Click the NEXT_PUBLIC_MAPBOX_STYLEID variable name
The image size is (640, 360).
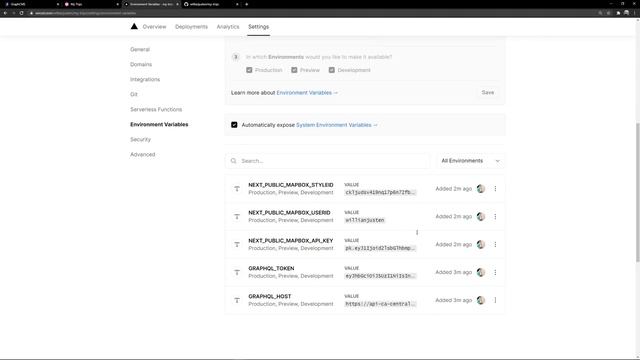(291, 185)
